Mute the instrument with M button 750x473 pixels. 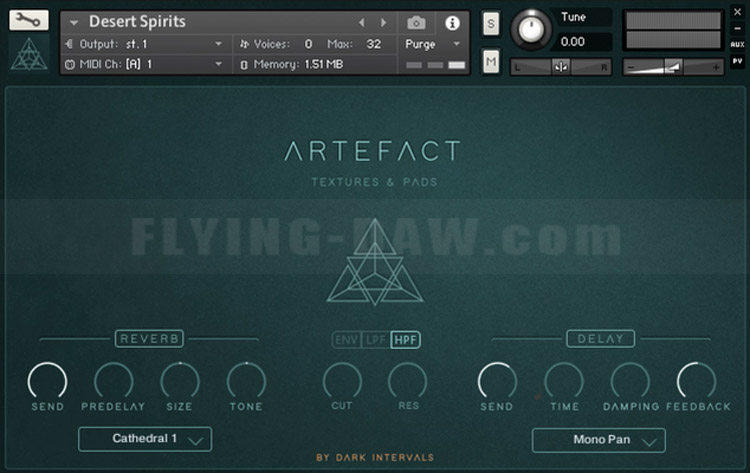(x=491, y=62)
